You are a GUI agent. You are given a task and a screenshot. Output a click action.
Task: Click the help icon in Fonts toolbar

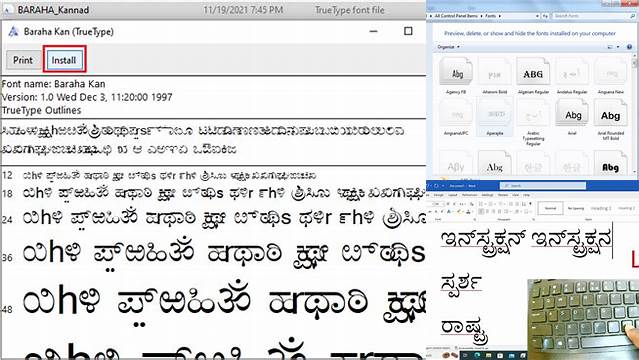(x=629, y=47)
